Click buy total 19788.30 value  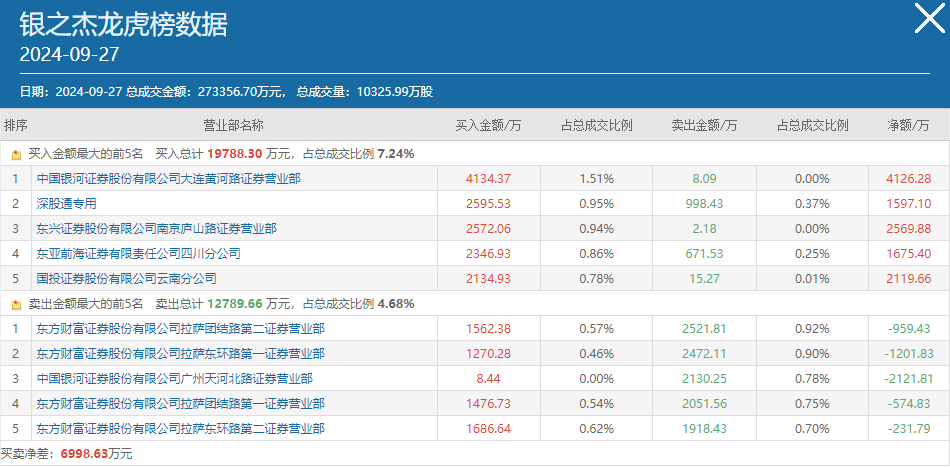tap(234, 154)
